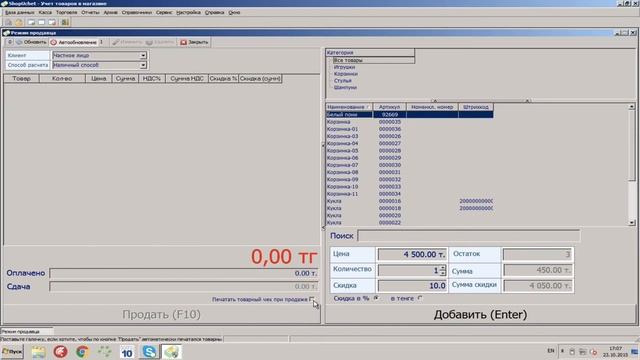Screen dimensions: 640x360
Task: Click the yellow-green icon ending the main toolbar
Action: 65,22
